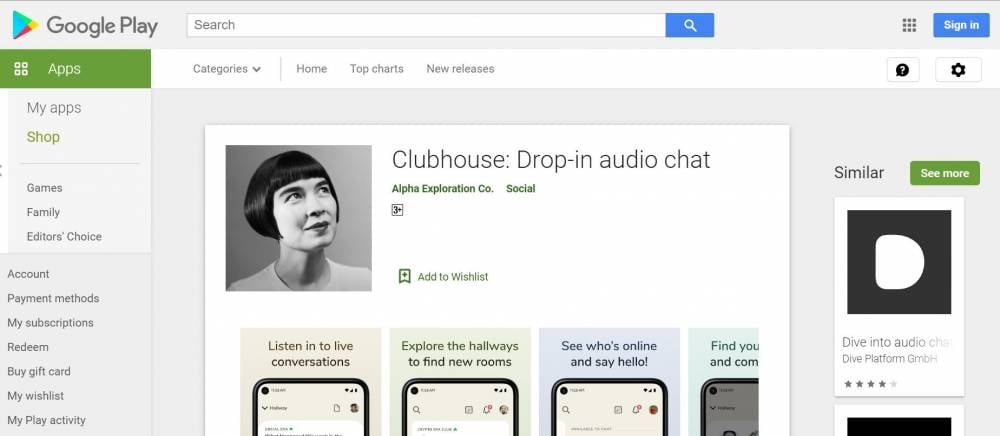The image size is (1000, 436).
Task: Select Shop in sidebar
Action: click(x=43, y=137)
